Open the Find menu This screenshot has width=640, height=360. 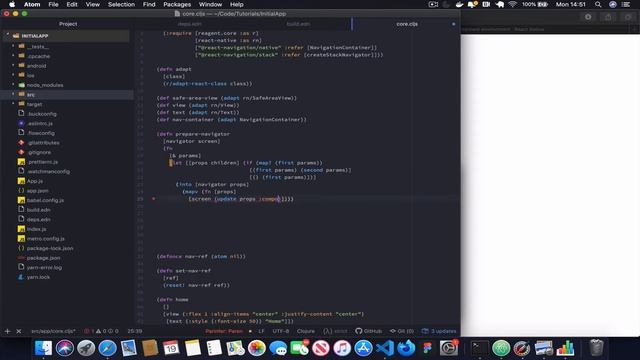pyautogui.click(x=149, y=4)
